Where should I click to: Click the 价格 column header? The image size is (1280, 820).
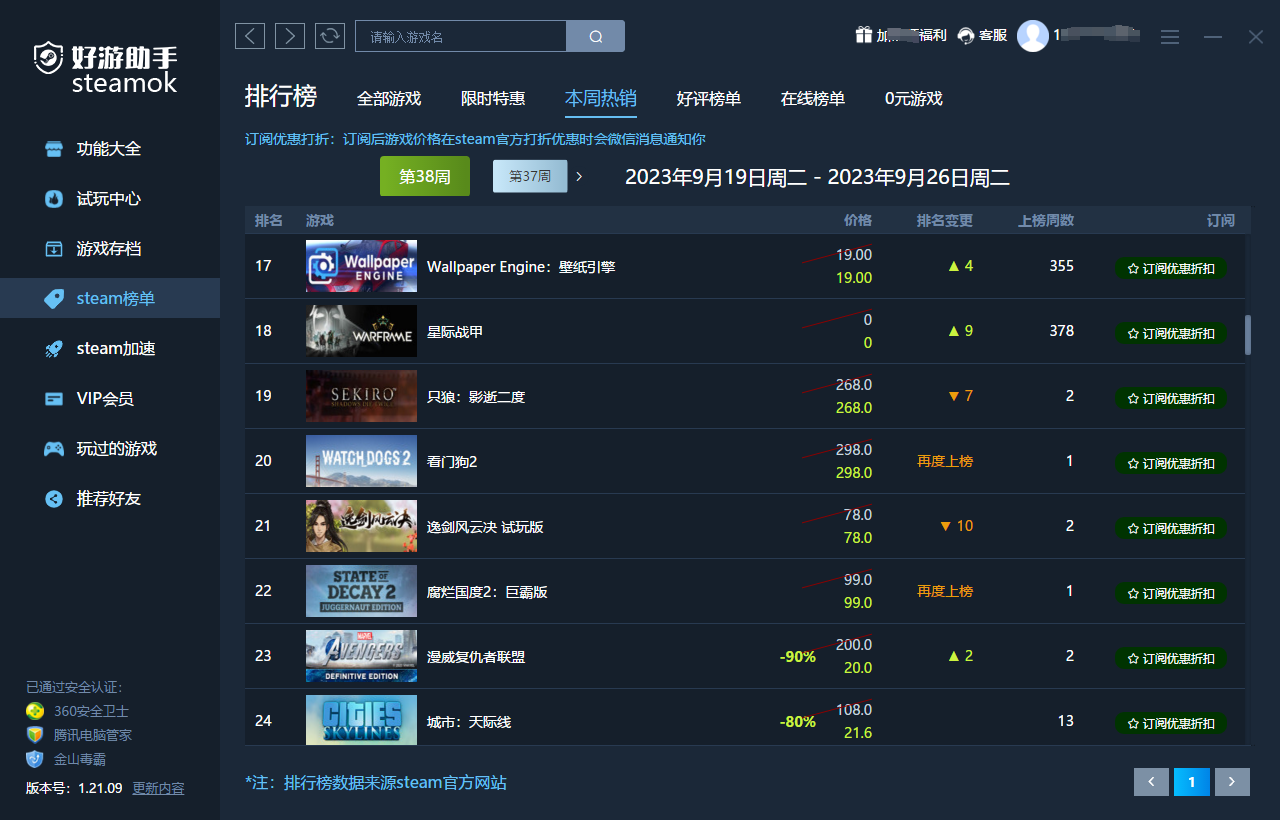(x=858, y=220)
